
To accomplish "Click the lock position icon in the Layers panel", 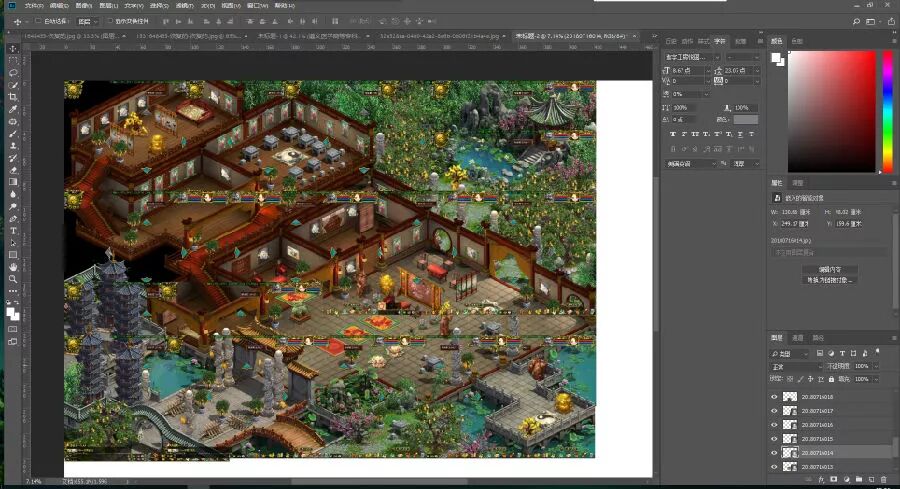I will coord(810,379).
